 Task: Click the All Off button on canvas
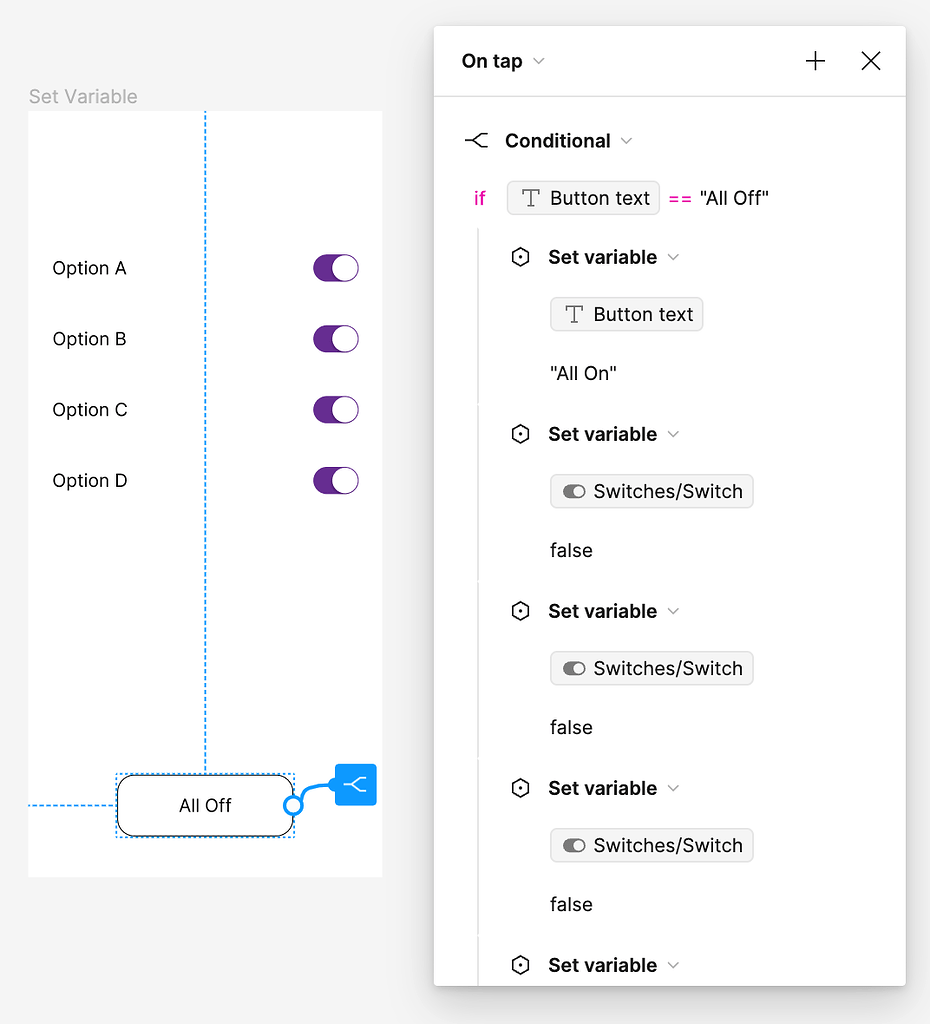(205, 805)
